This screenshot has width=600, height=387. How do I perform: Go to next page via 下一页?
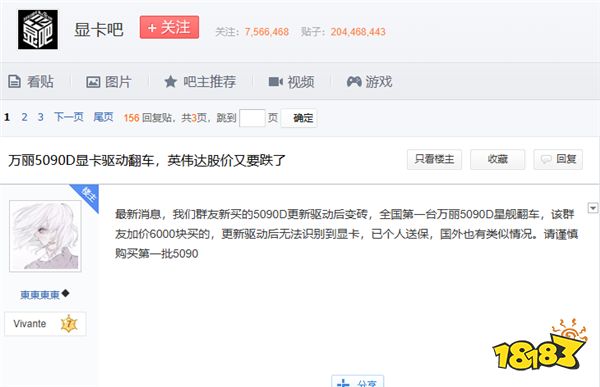tap(69, 117)
